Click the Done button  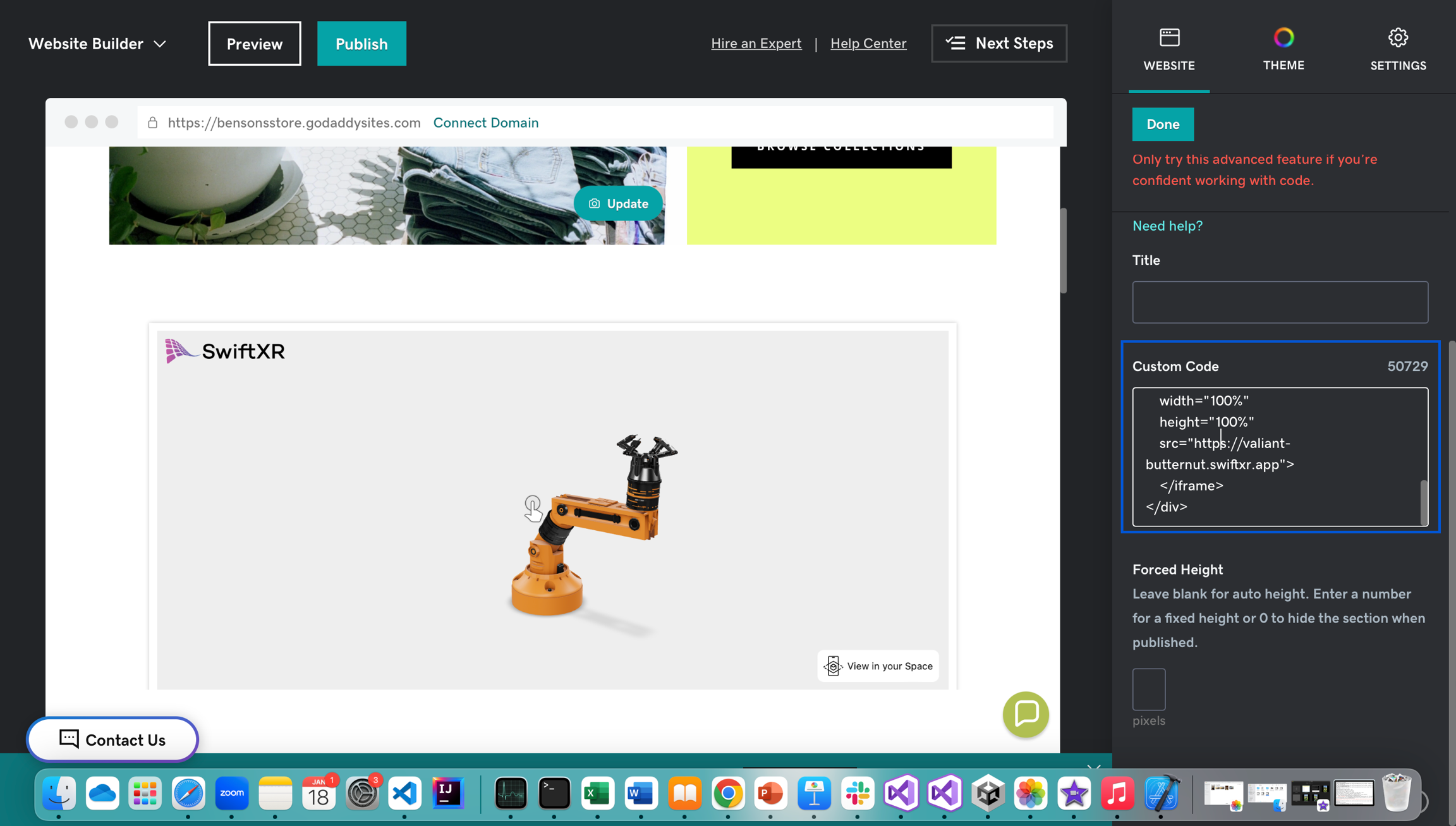tap(1162, 125)
